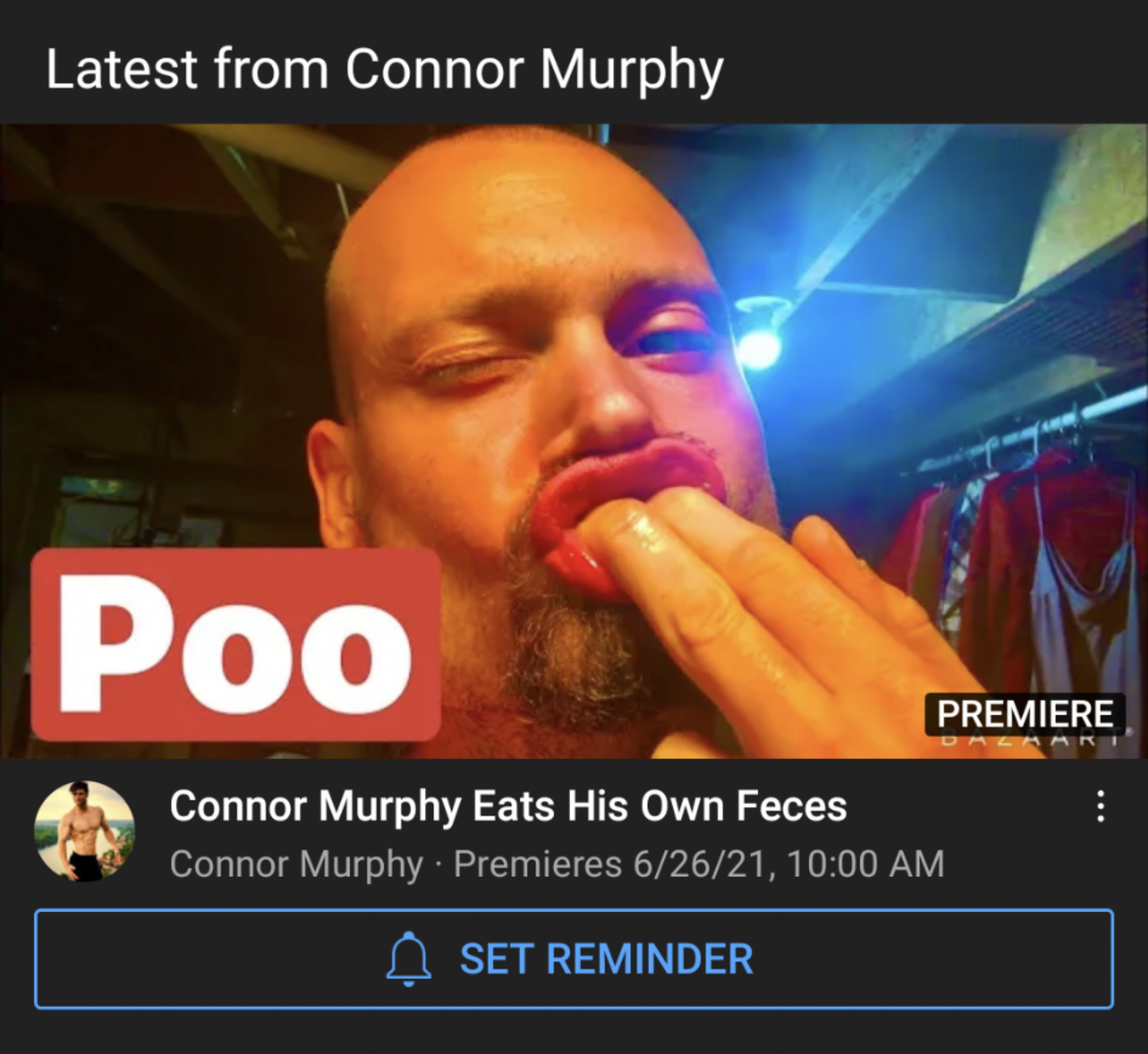Click the PREMIERE badge on the thumbnail

coord(1025,714)
